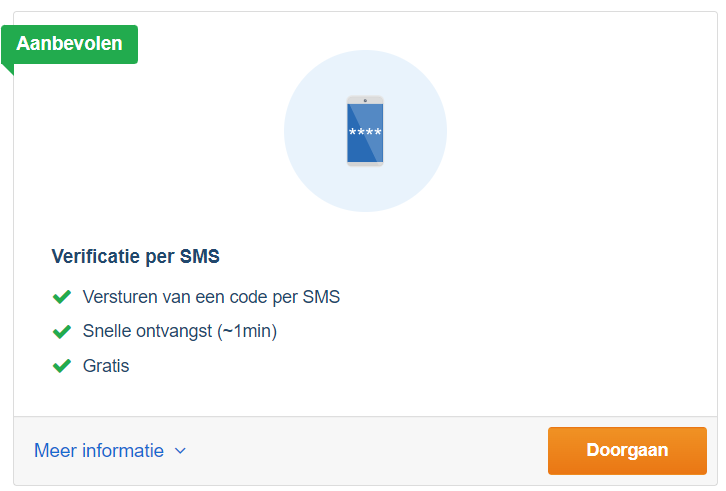Click the green checkmark beside Versturen van een code
Viewport: 726px width, 491px height.
tap(62, 296)
